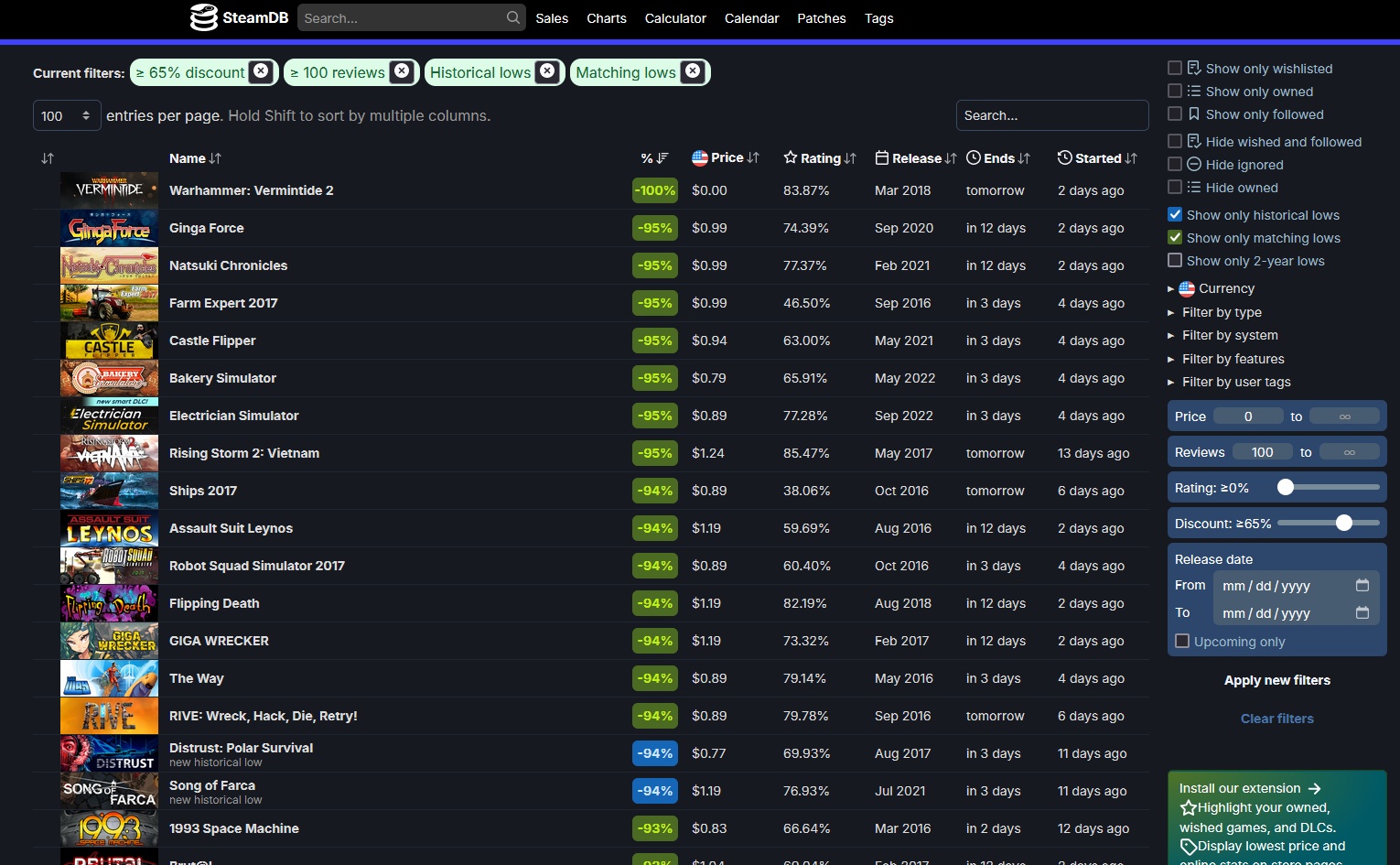Screen dimensions: 1400x865
Task: Sort table by Ends column
Action: pyautogui.click(x=998, y=158)
